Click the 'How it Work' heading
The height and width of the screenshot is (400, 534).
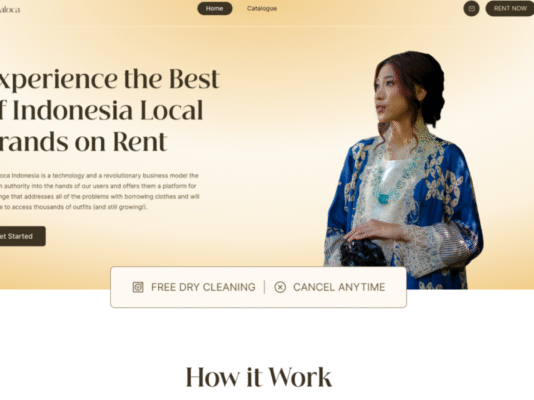coord(258,377)
